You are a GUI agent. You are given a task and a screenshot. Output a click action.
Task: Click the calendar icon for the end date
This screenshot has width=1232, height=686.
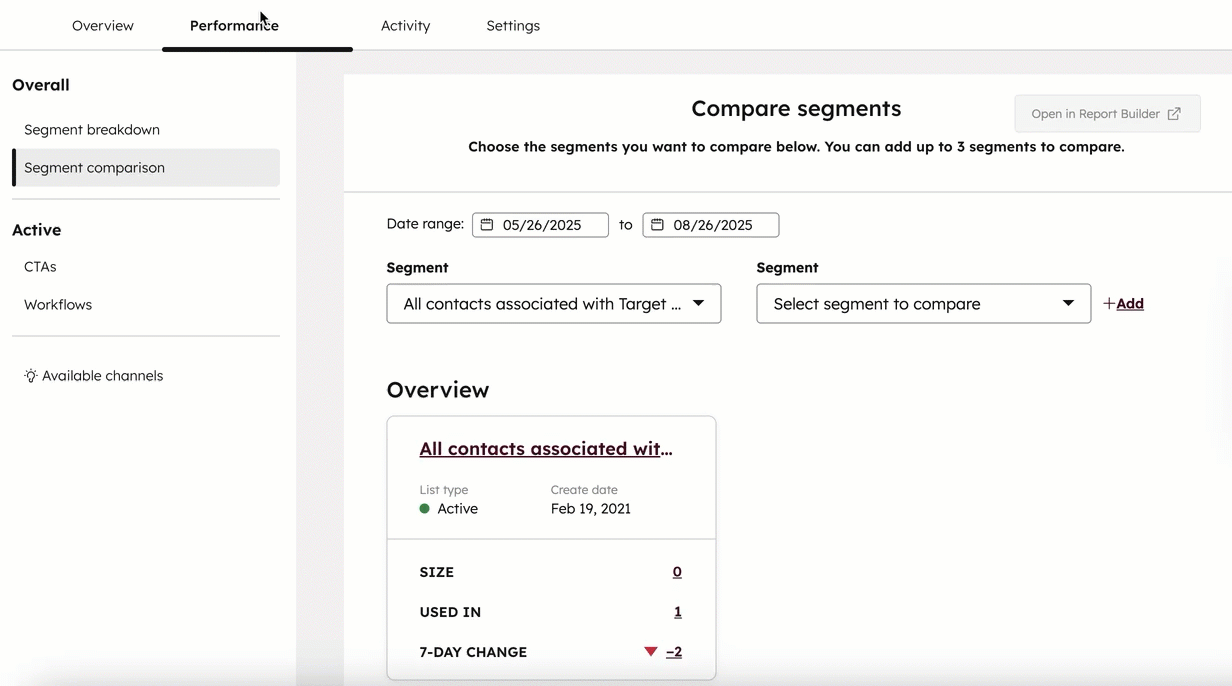pyautogui.click(x=657, y=224)
